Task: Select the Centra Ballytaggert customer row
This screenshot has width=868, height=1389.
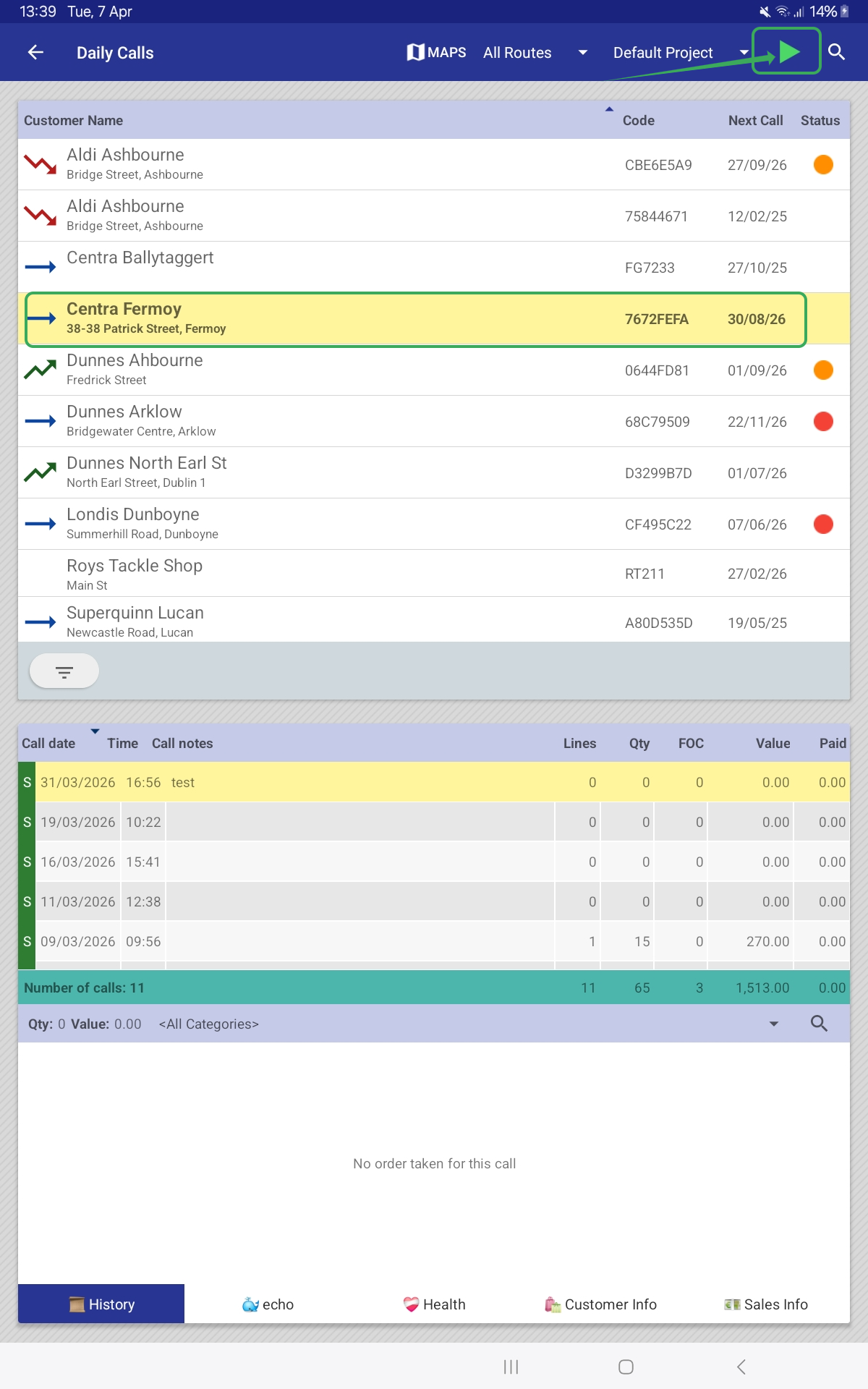Action: (434, 267)
